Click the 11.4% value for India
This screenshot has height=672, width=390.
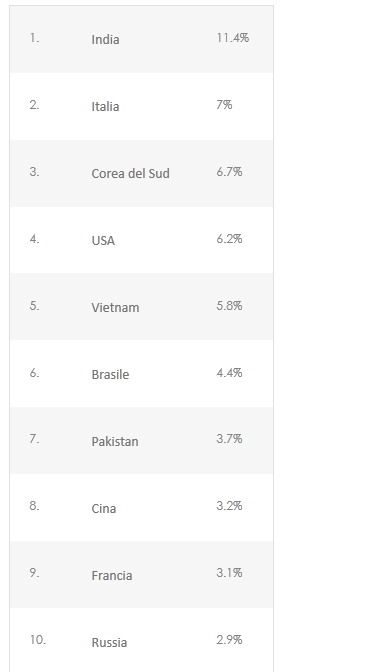pyautogui.click(x=232, y=38)
